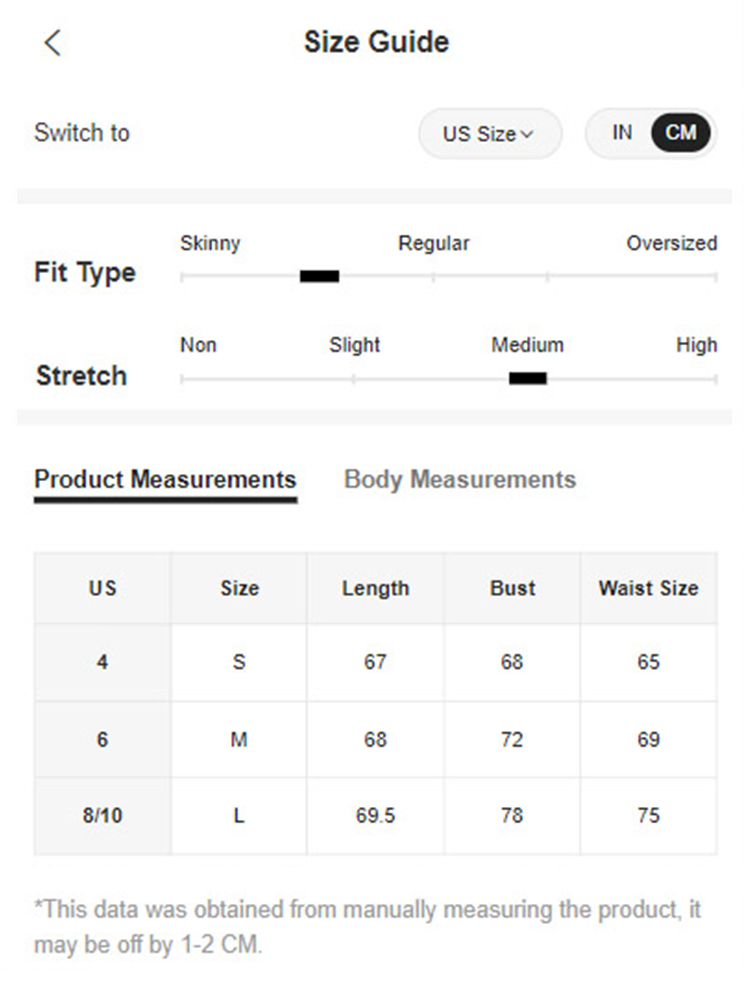This screenshot has width=750, height=1000.
Task: Switch units to IN
Action: [x=621, y=131]
